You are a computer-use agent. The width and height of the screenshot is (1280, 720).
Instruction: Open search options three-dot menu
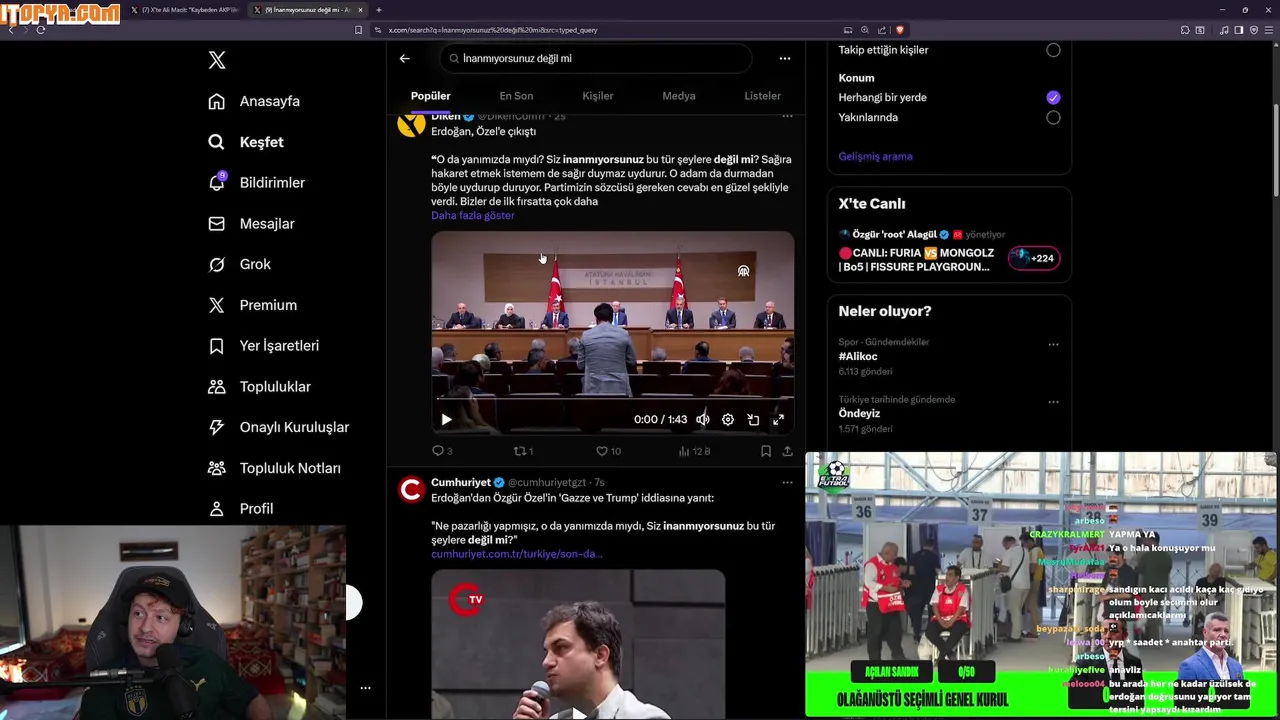[785, 58]
